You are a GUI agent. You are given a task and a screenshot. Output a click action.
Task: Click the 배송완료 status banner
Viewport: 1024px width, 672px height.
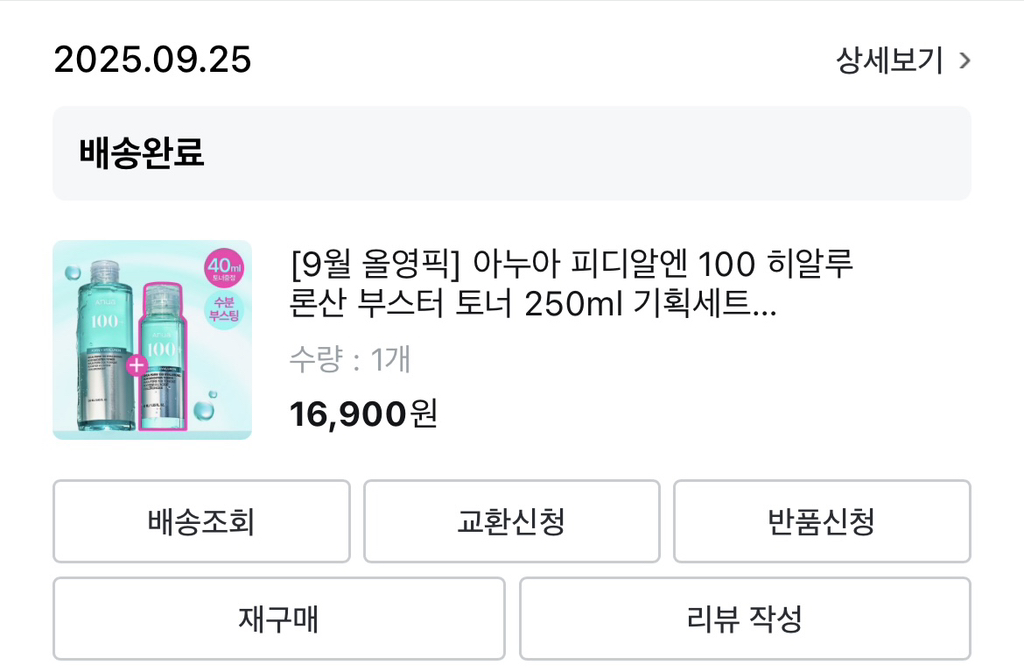point(511,153)
